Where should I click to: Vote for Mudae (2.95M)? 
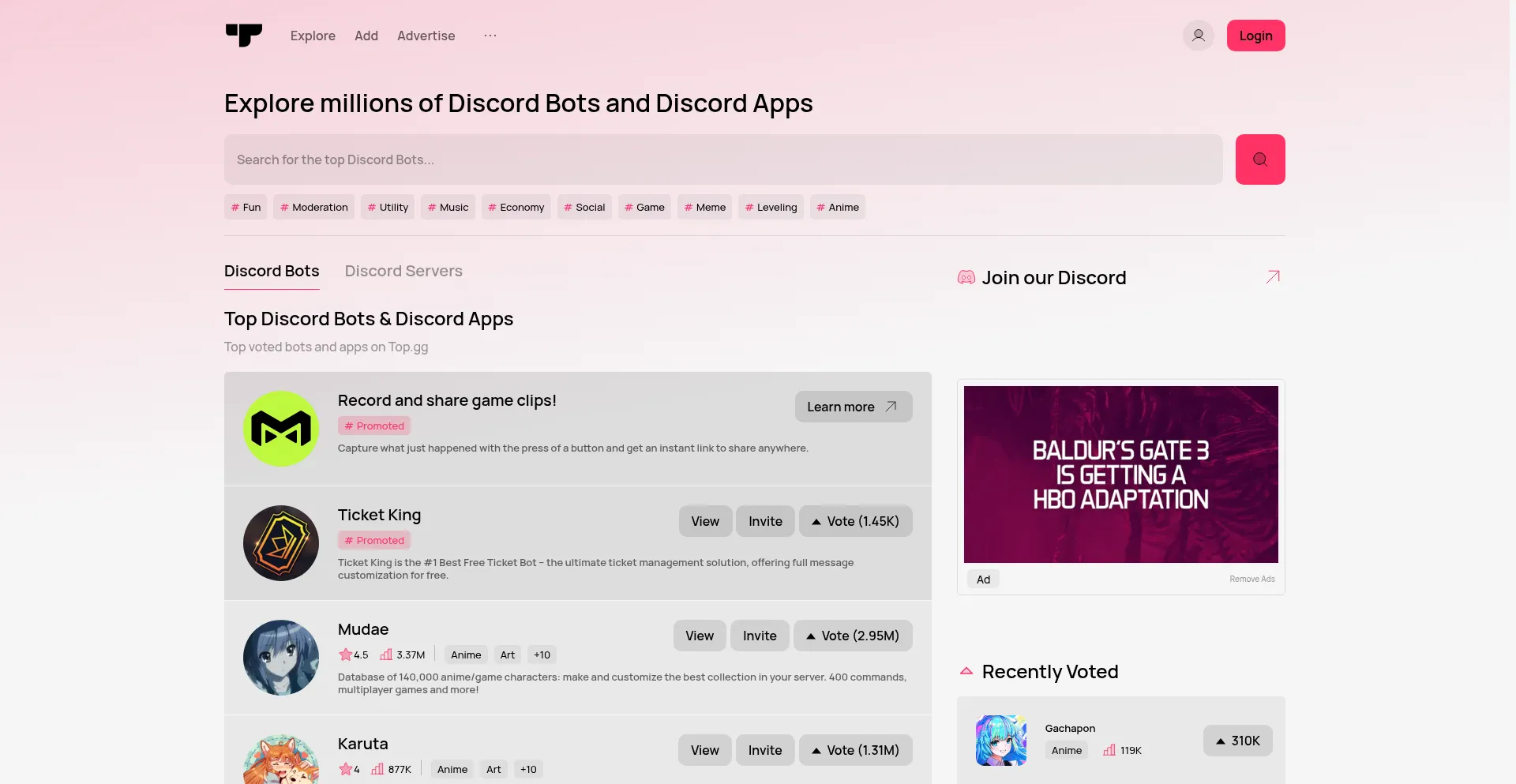coord(853,636)
